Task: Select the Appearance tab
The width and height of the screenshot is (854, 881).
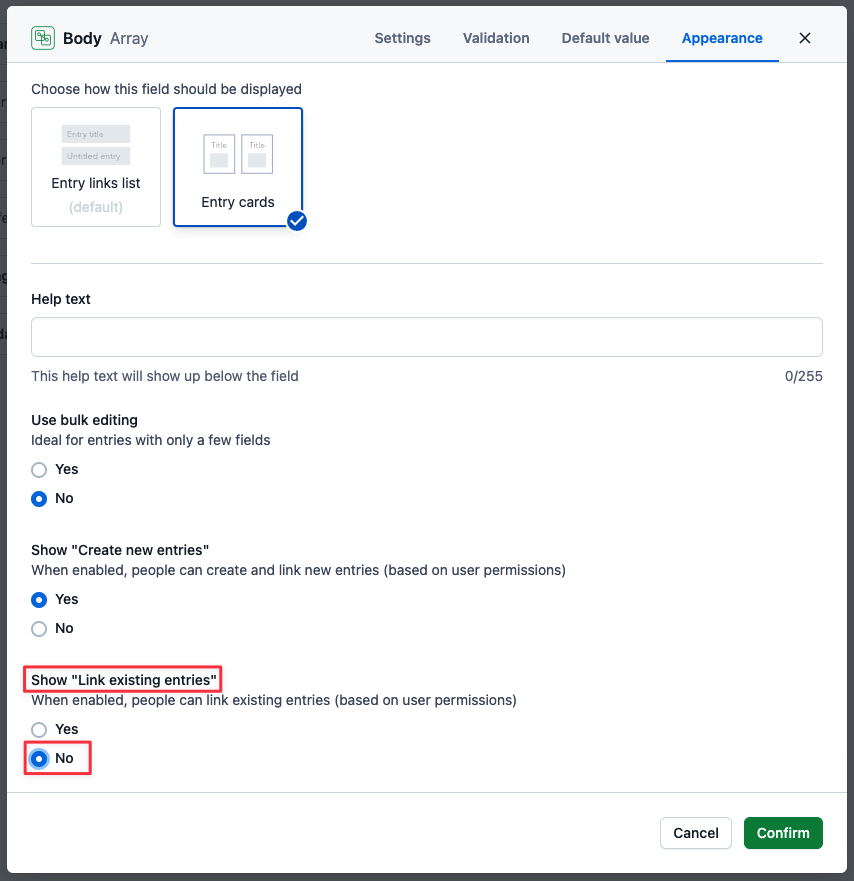Action: click(722, 38)
